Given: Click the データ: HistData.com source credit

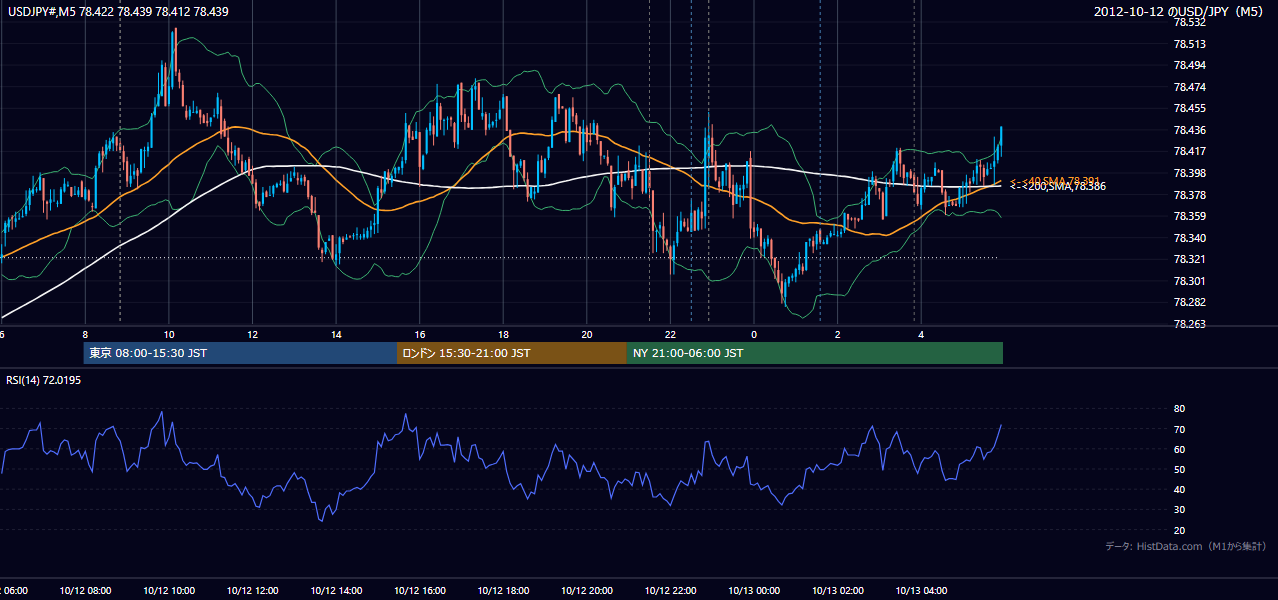Looking at the screenshot, I should coord(1186,546).
